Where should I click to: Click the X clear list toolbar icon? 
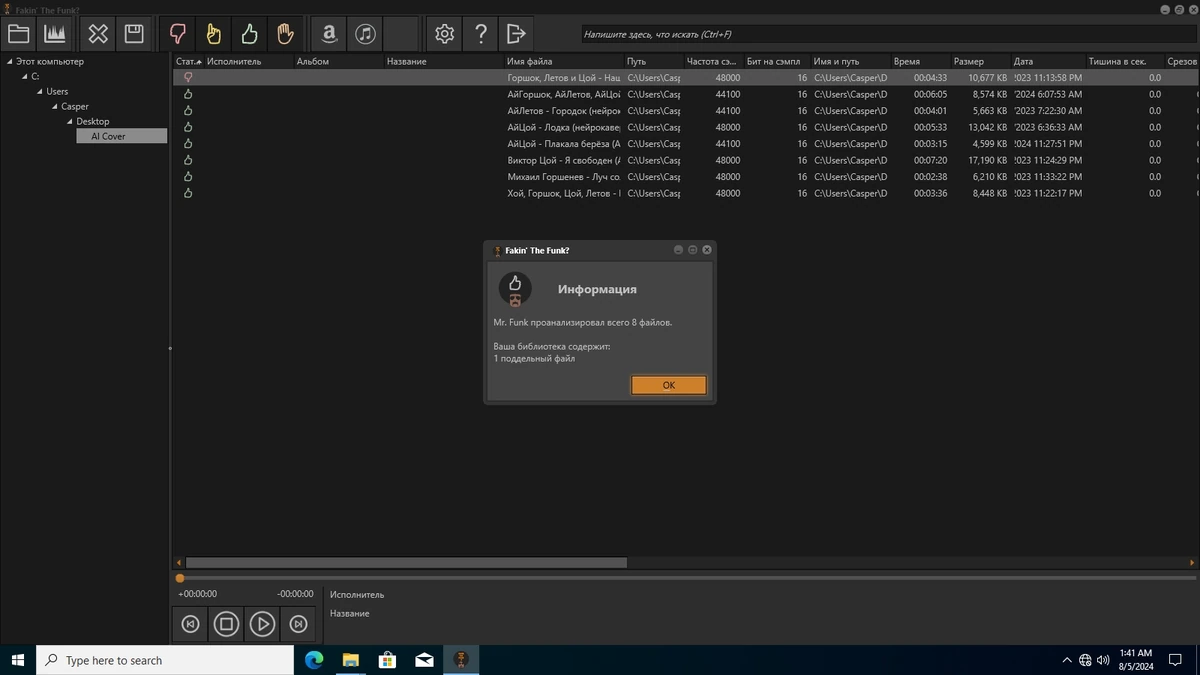click(x=98, y=34)
